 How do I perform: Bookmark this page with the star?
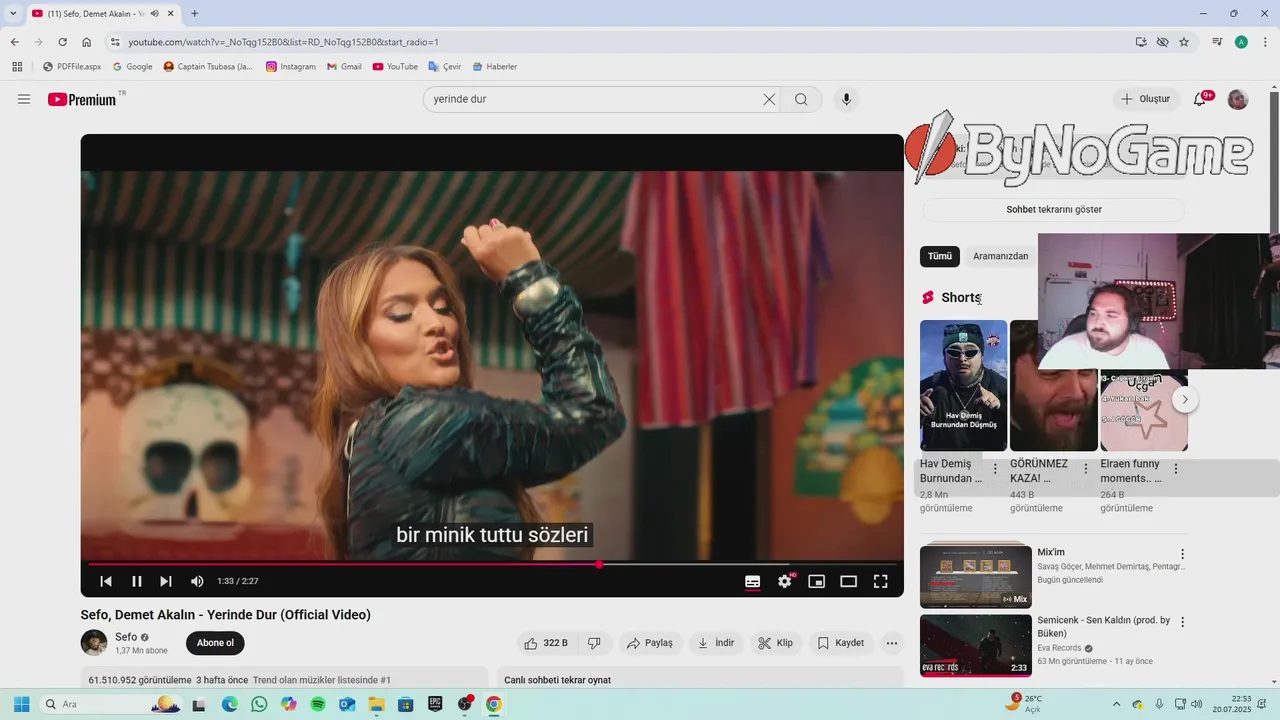[1184, 42]
